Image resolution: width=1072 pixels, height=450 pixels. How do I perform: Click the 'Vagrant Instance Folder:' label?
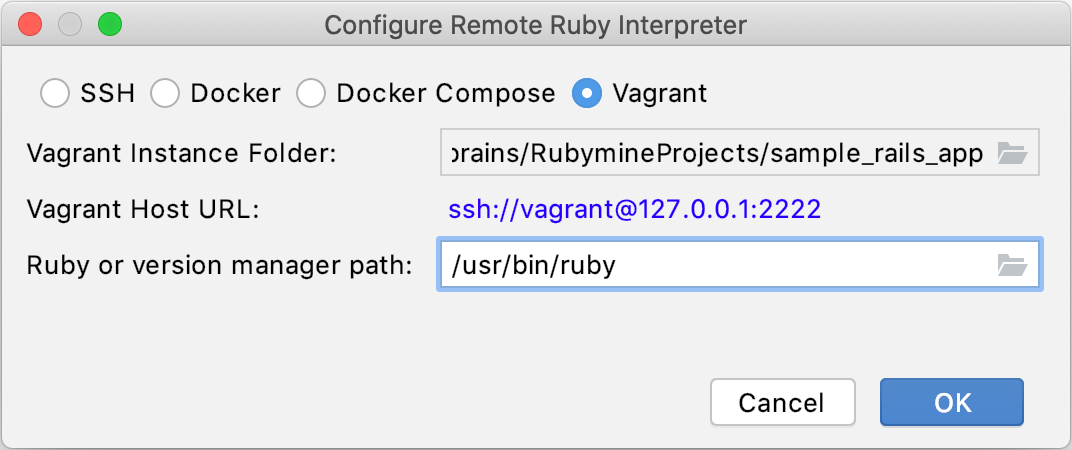182,153
